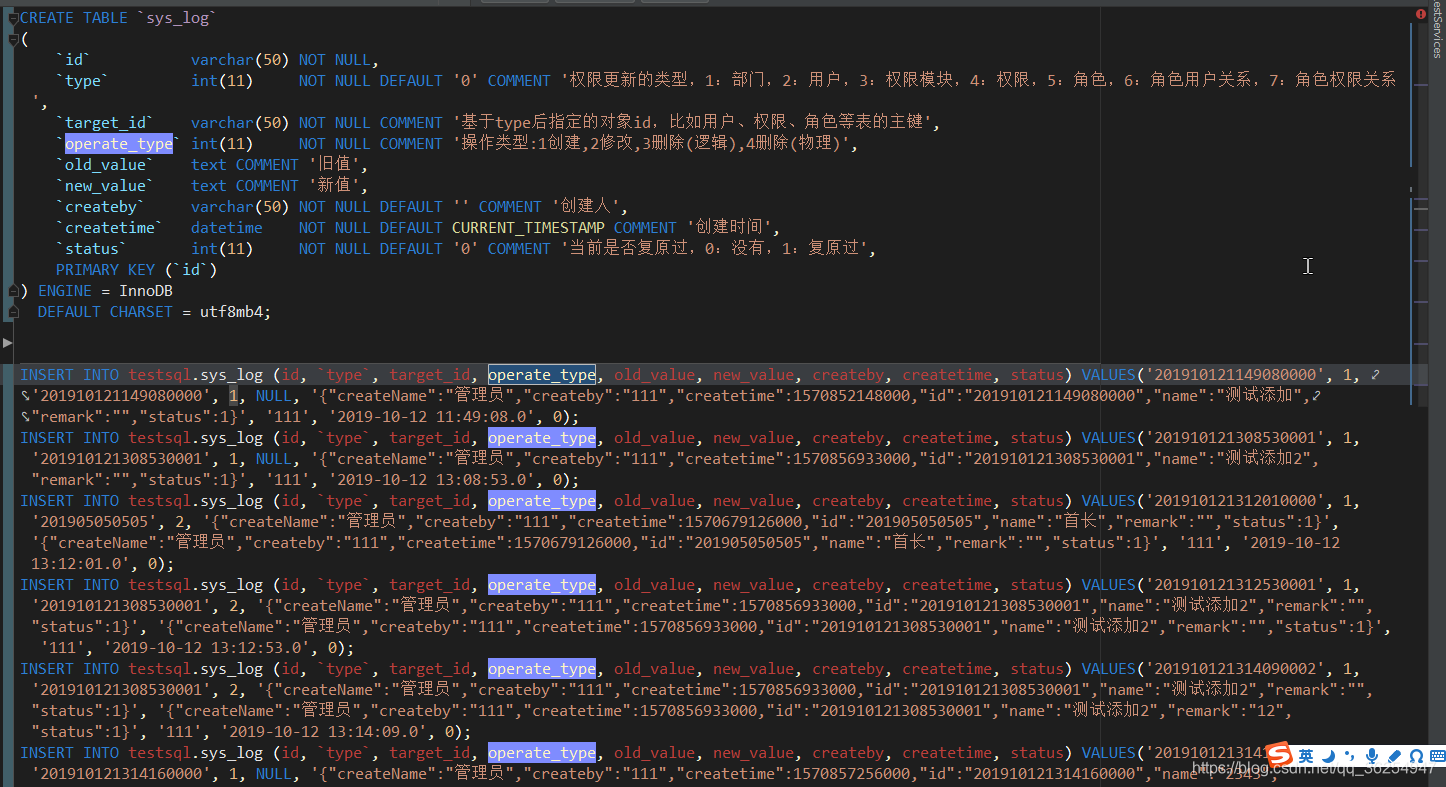Click the fold icon beside DEFAULT CHARSET line
This screenshot has width=1446, height=787.
pos(12,312)
